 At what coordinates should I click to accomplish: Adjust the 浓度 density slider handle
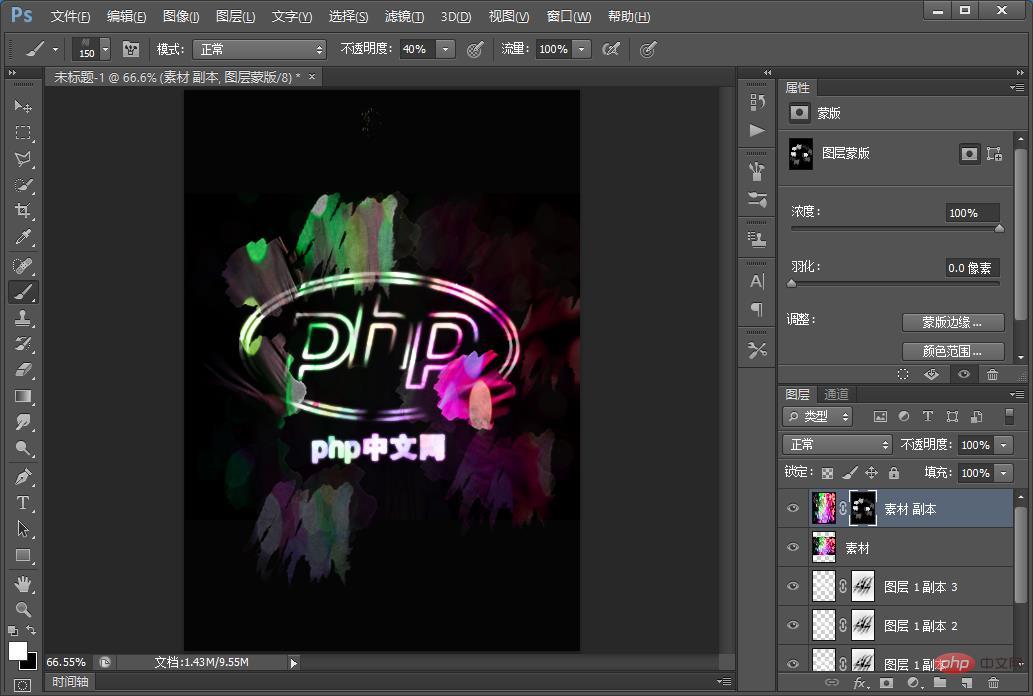(999, 228)
